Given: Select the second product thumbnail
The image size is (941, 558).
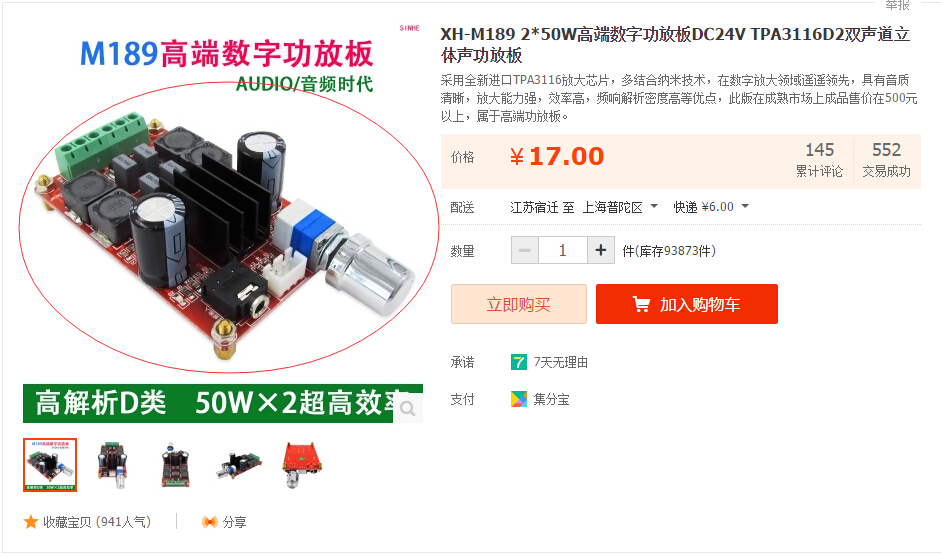Looking at the screenshot, I should pos(112,465).
